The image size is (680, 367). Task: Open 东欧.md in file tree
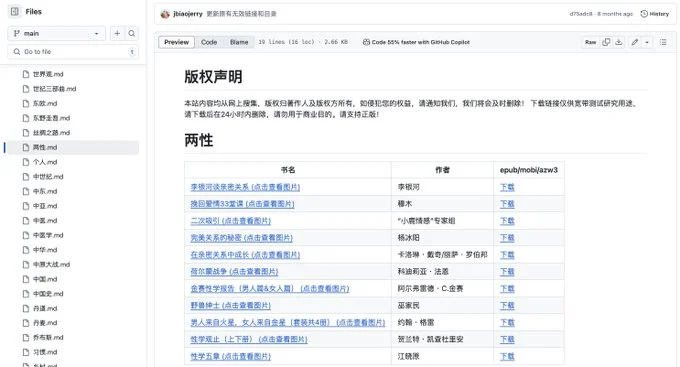[x=45, y=104]
